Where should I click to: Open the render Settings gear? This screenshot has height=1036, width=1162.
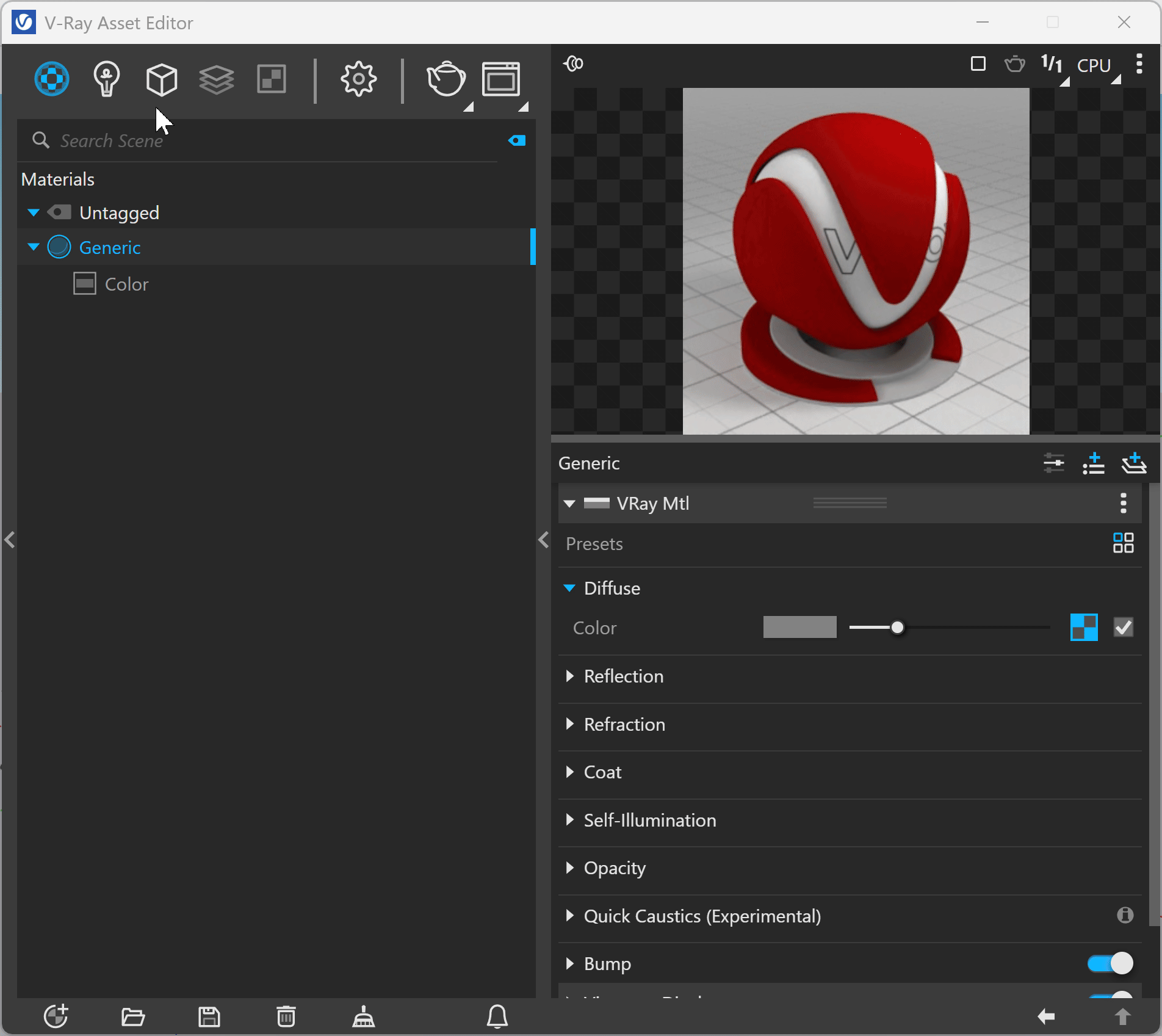(x=358, y=79)
